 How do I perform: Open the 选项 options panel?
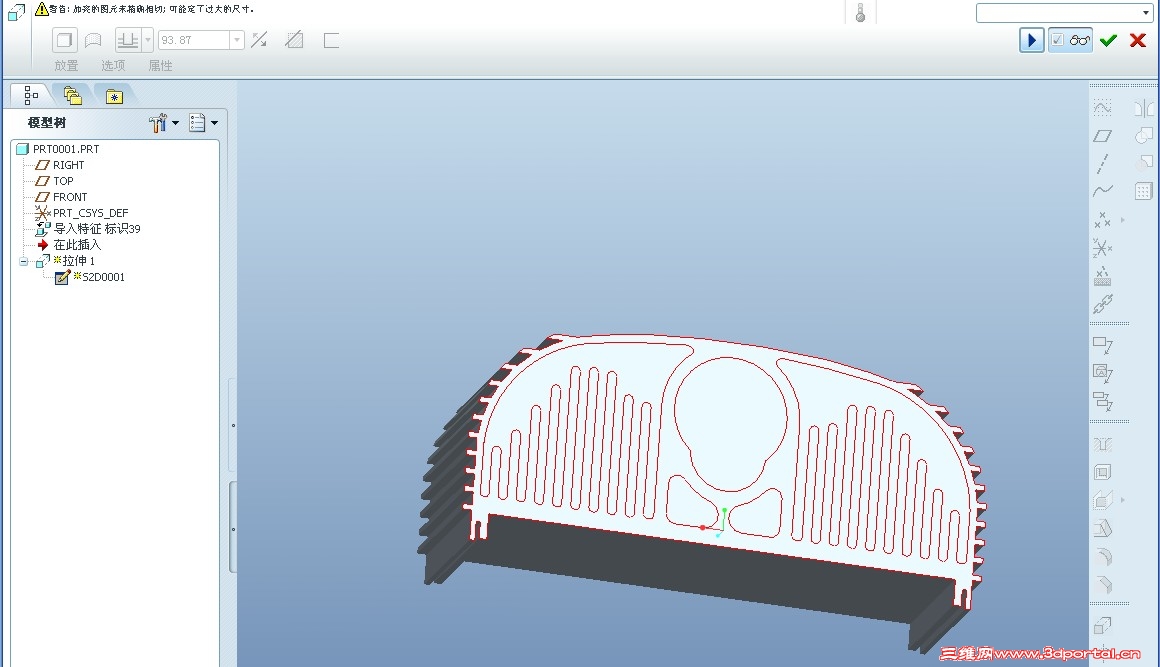(113, 65)
